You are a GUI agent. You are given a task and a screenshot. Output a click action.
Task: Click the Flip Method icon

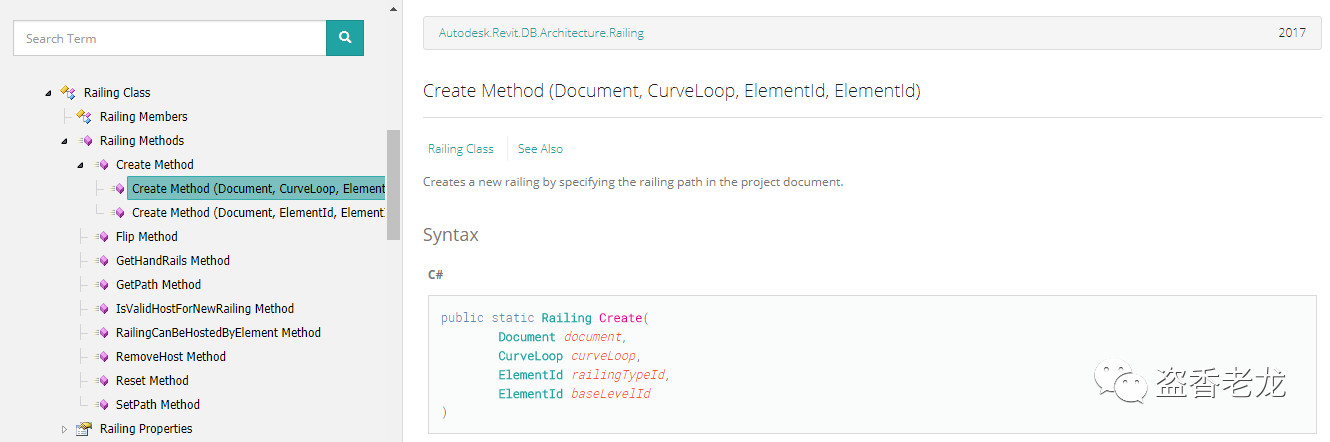101,237
